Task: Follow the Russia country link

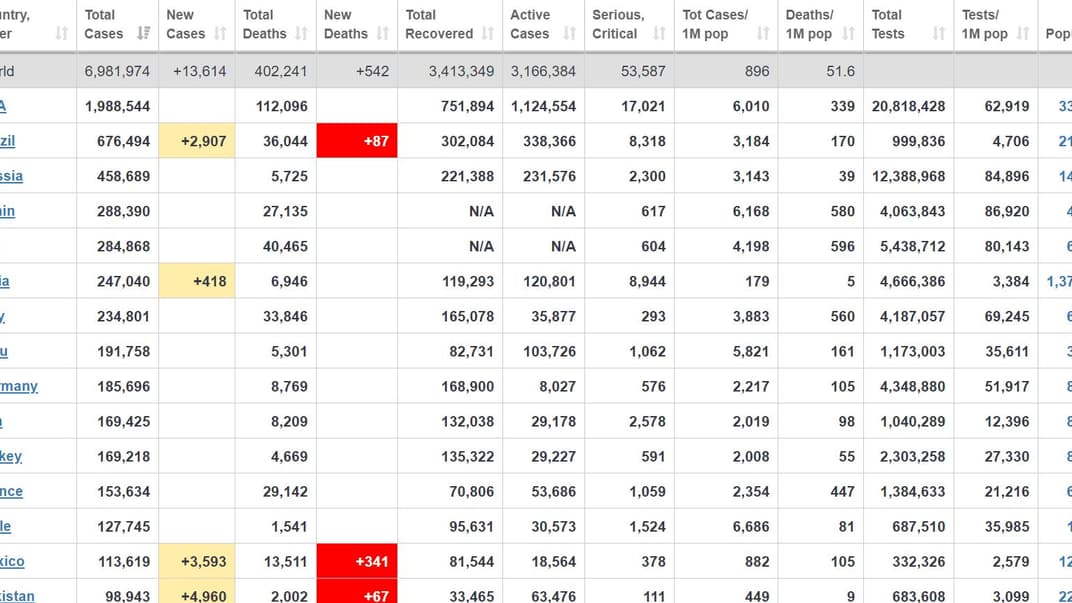Action: click(x=11, y=176)
